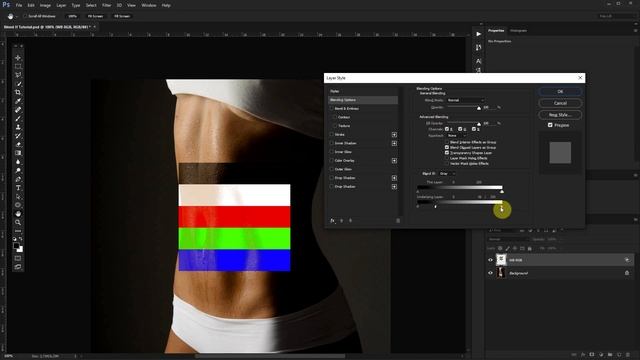Select the Quick Selection tool

tap(18, 84)
